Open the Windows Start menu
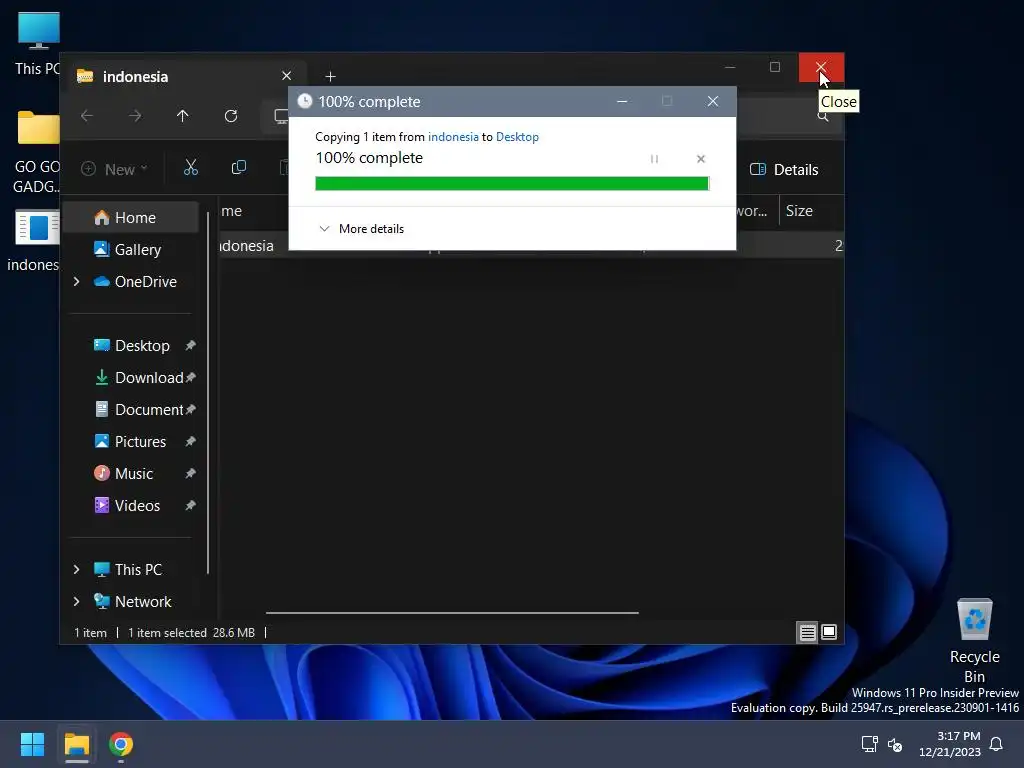Viewport: 1024px width, 768px height. click(32, 744)
